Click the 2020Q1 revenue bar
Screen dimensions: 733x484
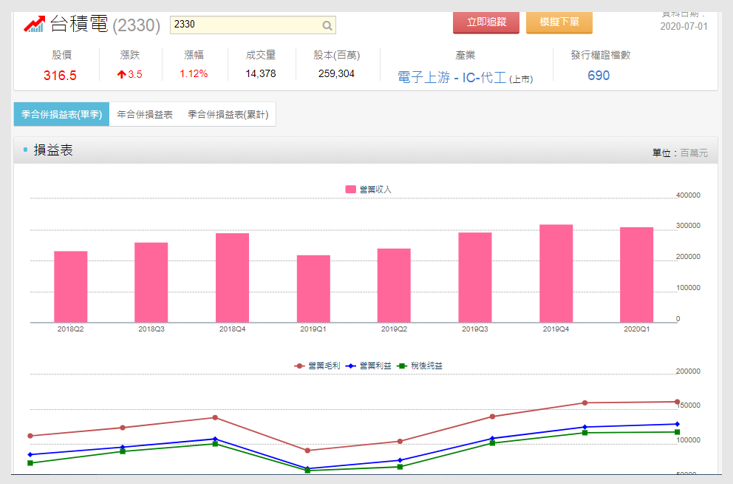637,275
